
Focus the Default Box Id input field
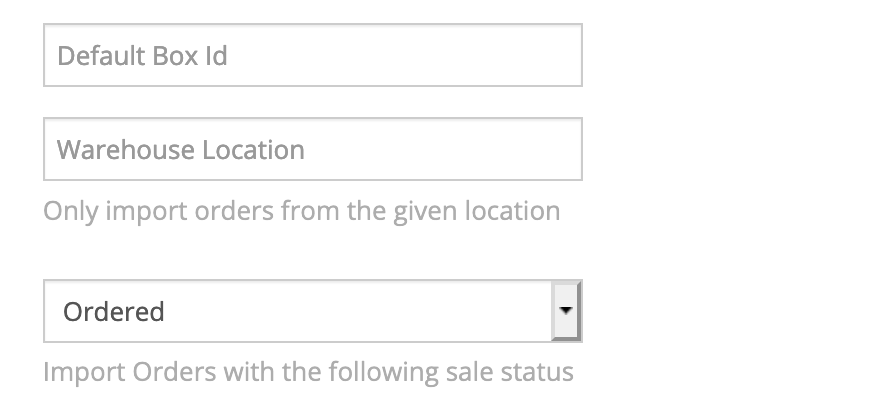[x=313, y=55]
